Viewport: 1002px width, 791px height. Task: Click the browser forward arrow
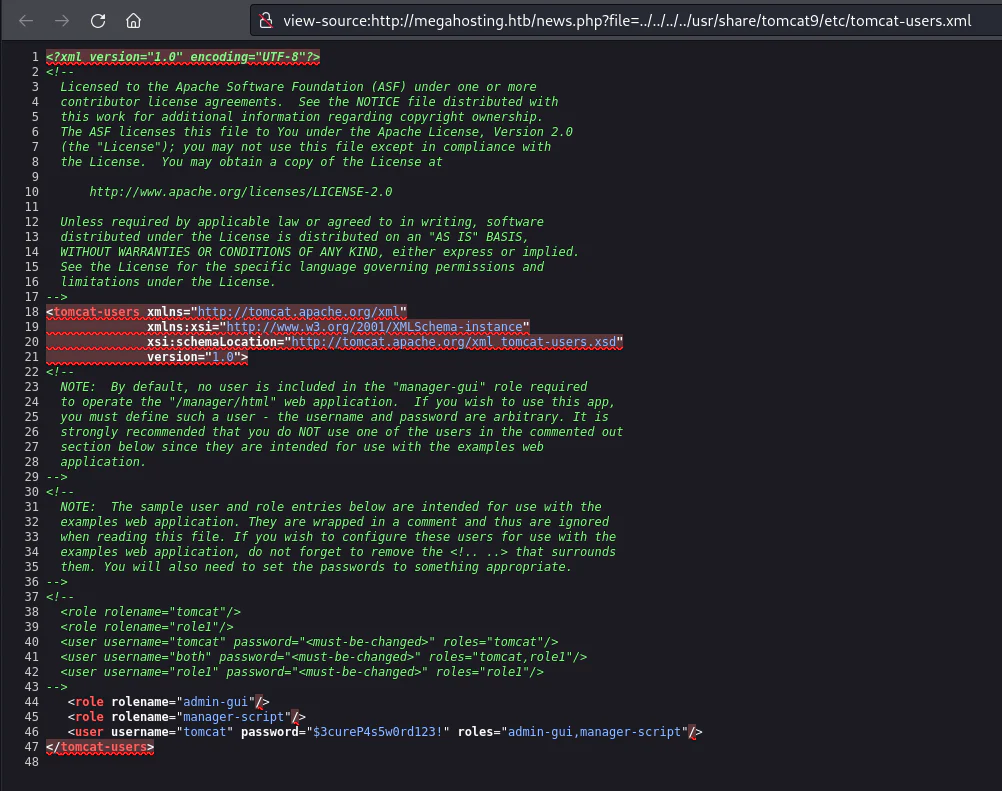[x=62, y=21]
